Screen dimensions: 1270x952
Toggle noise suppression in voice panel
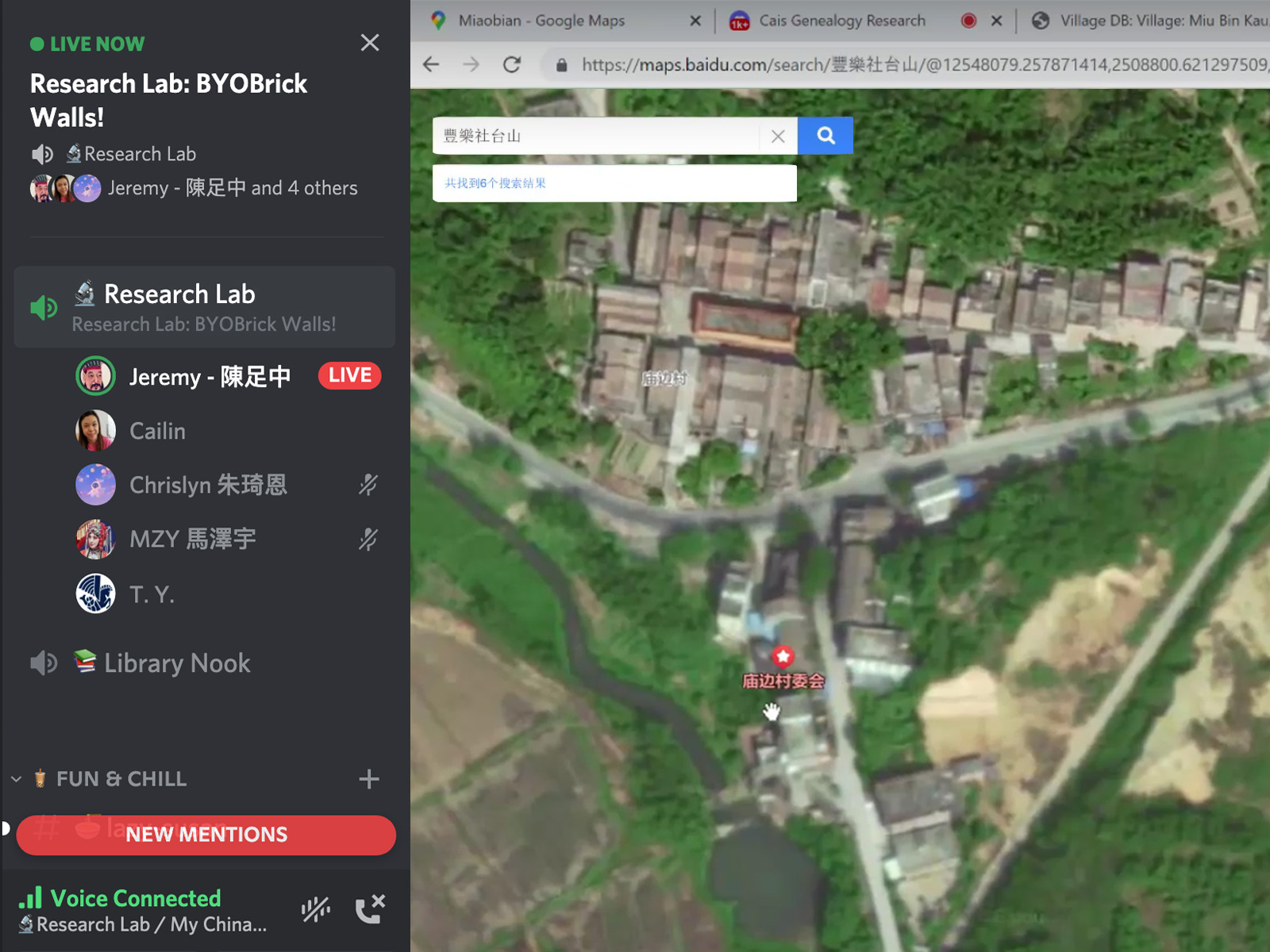[316, 909]
